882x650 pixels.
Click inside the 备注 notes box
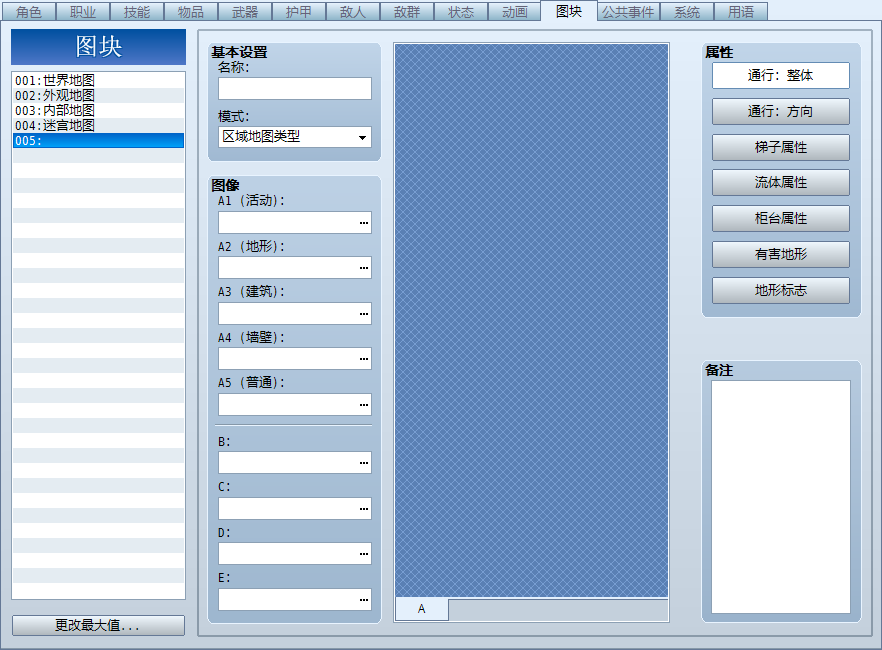(x=781, y=496)
